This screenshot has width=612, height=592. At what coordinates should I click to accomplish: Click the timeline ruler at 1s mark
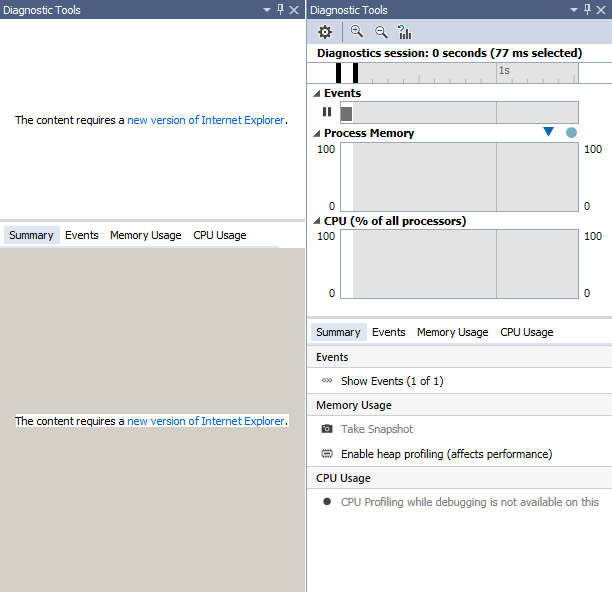(x=503, y=72)
